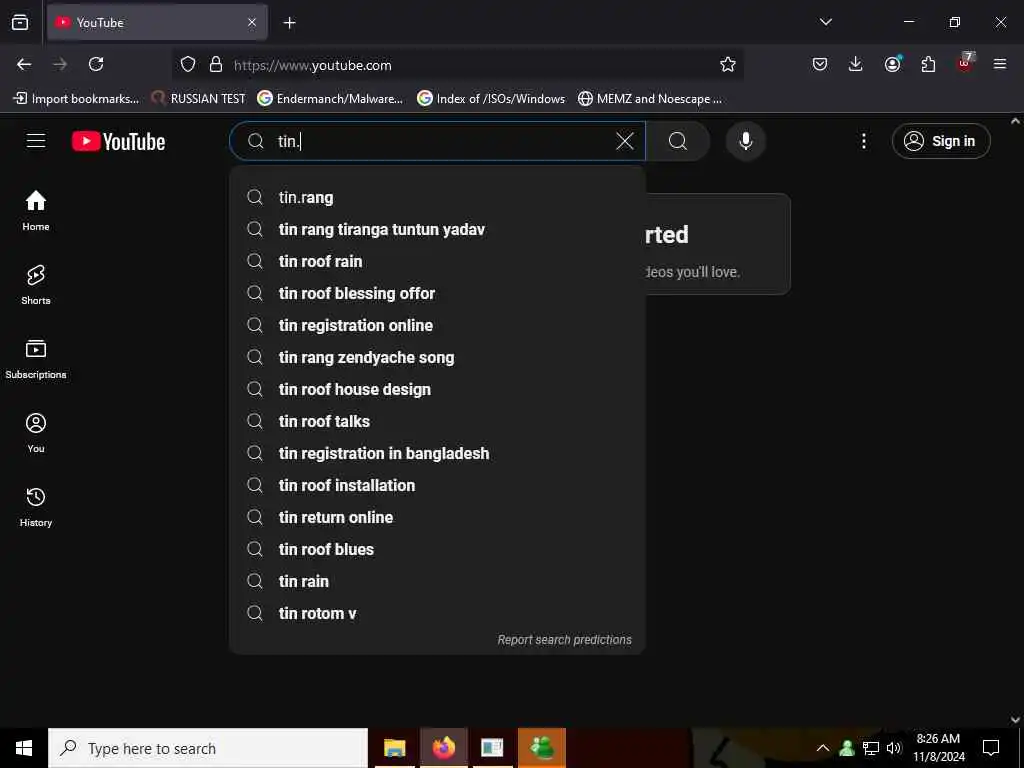Image resolution: width=1024 pixels, height=768 pixels.
Task: Choose 'tin roof house design' suggestion
Action: click(x=437, y=389)
